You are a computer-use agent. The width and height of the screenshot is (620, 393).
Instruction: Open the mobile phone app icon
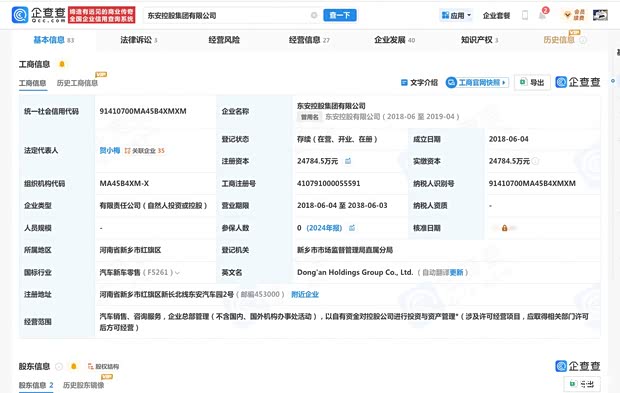coord(525,15)
